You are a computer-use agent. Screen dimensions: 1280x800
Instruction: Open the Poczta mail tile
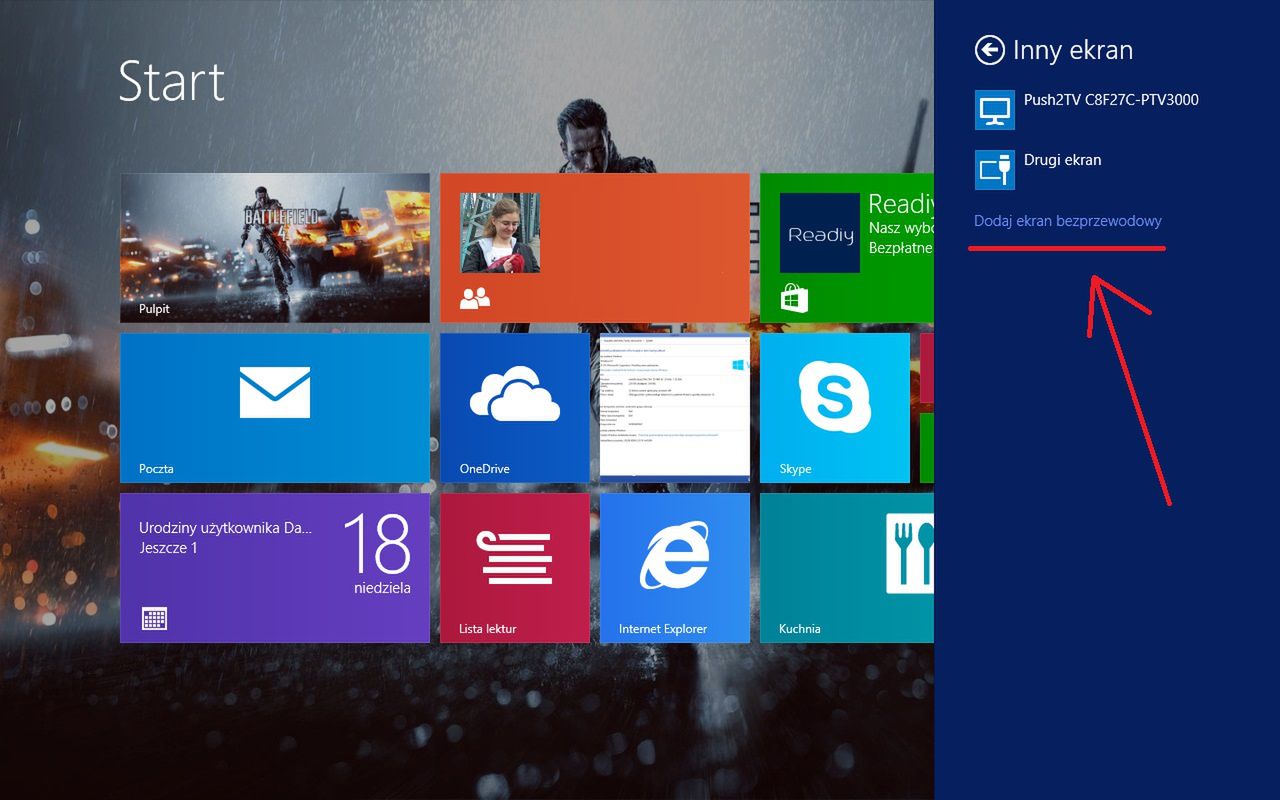tap(275, 408)
